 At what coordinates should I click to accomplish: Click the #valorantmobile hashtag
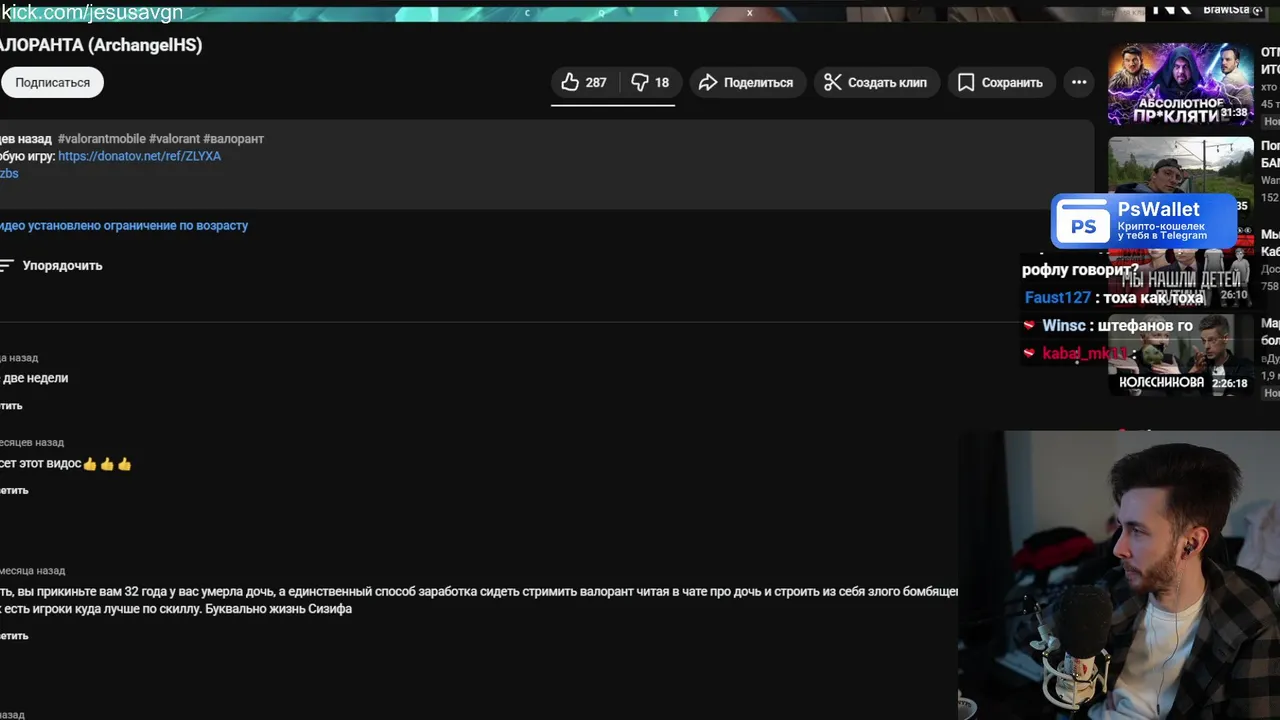coord(101,139)
